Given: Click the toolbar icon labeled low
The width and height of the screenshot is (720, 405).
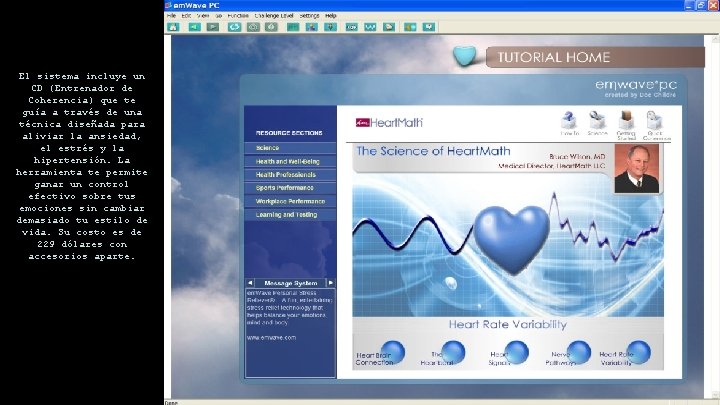Looking at the screenshot, I should (x=352, y=27).
